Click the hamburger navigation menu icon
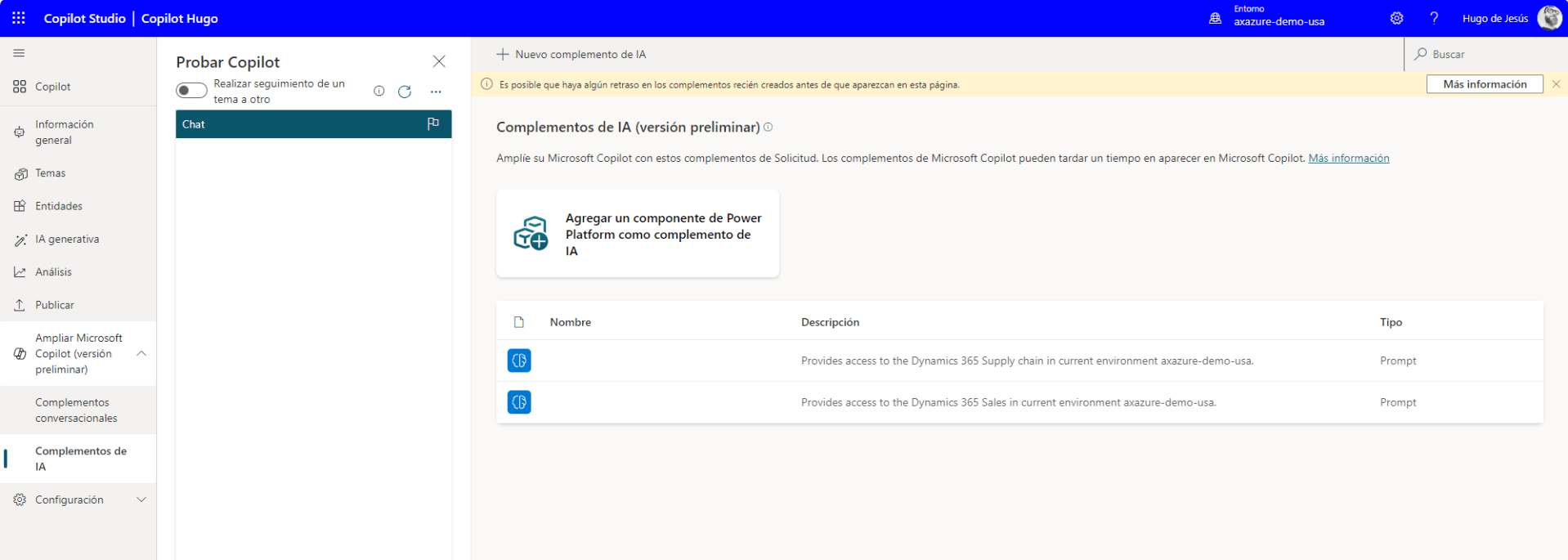The image size is (1568, 560). pyautogui.click(x=19, y=53)
